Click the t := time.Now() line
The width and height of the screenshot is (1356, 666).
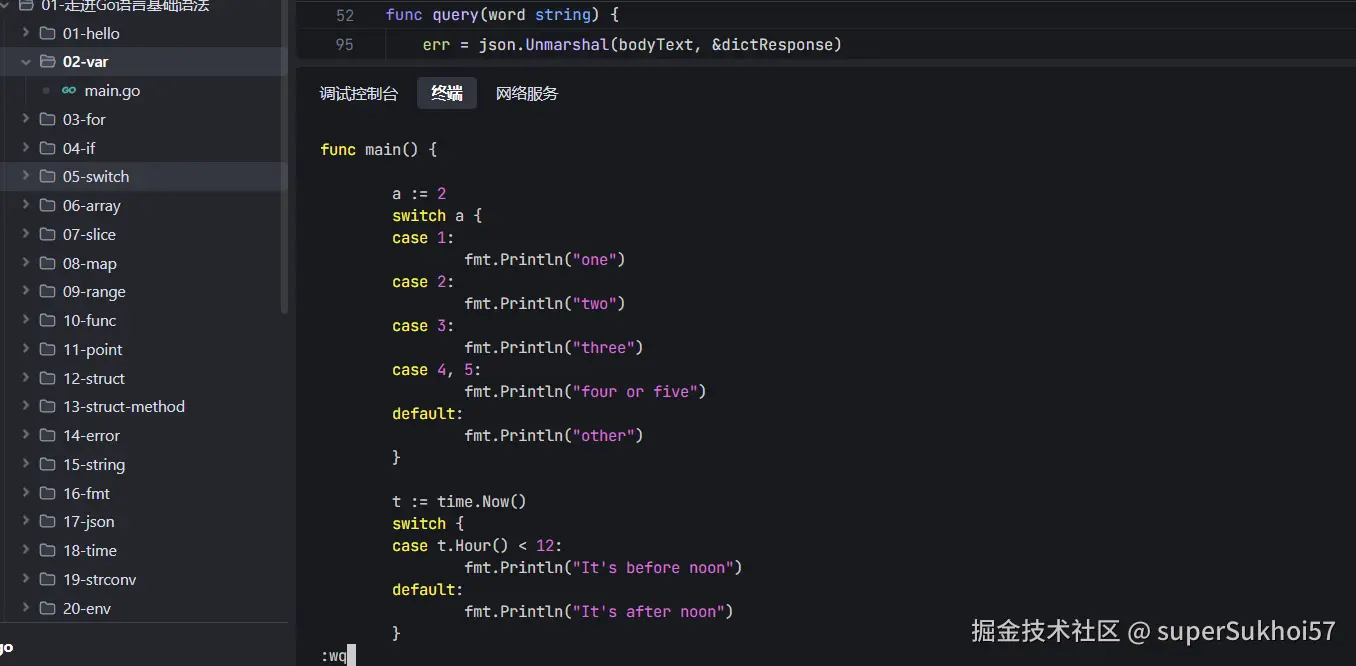tap(459, 502)
